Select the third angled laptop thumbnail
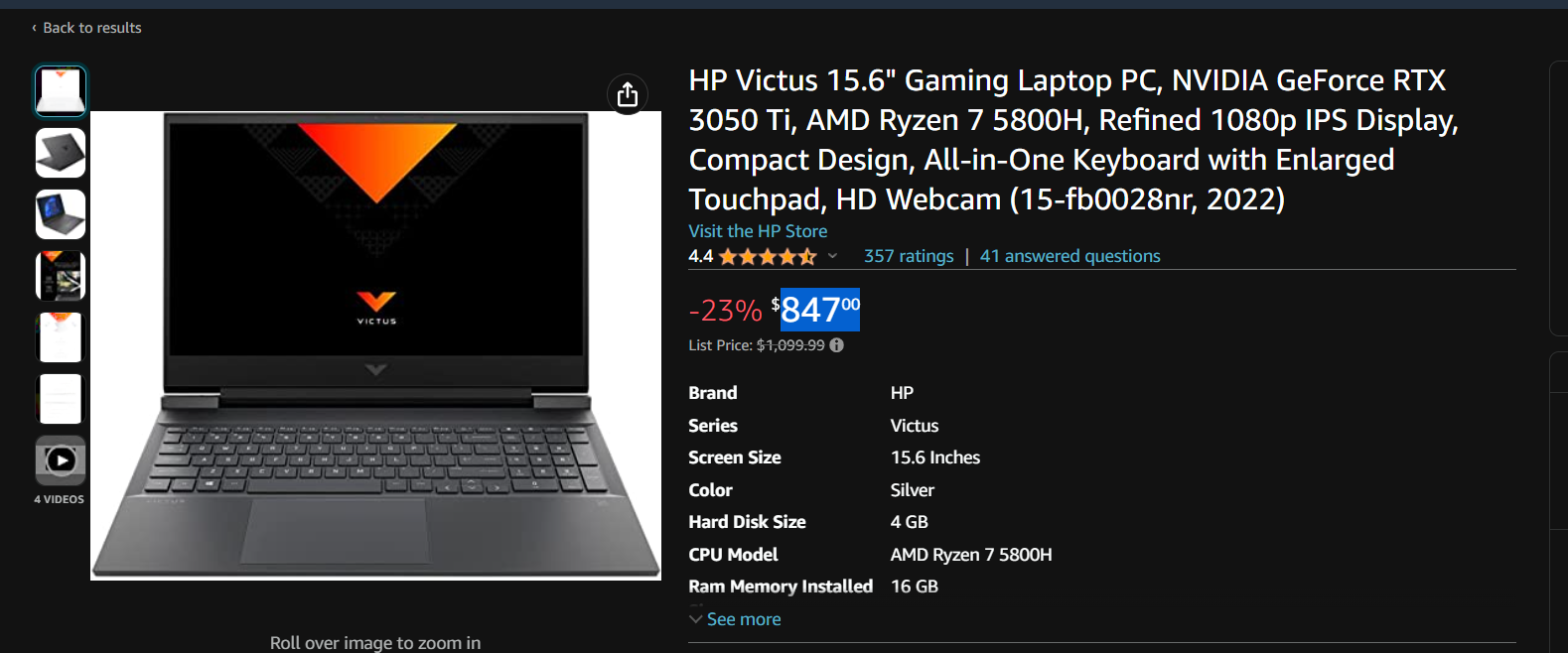Image resolution: width=1568 pixels, height=653 pixels. [61, 214]
